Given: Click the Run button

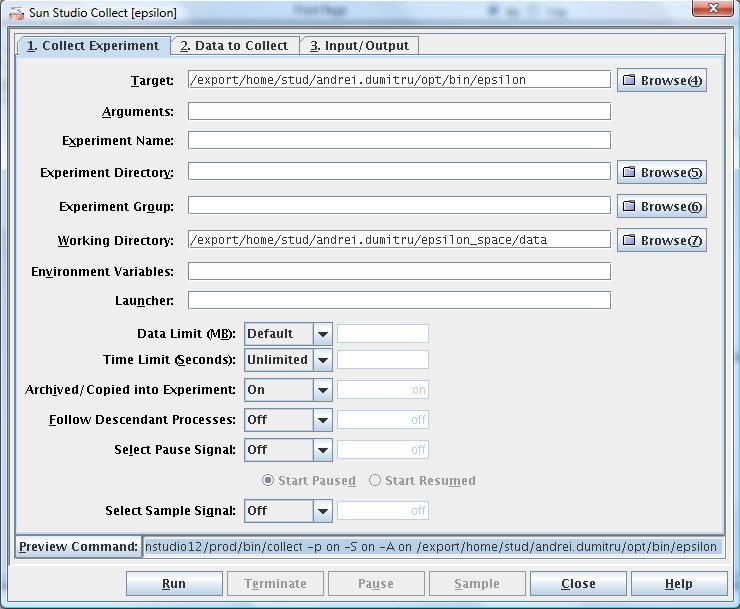Looking at the screenshot, I should pyautogui.click(x=174, y=584).
